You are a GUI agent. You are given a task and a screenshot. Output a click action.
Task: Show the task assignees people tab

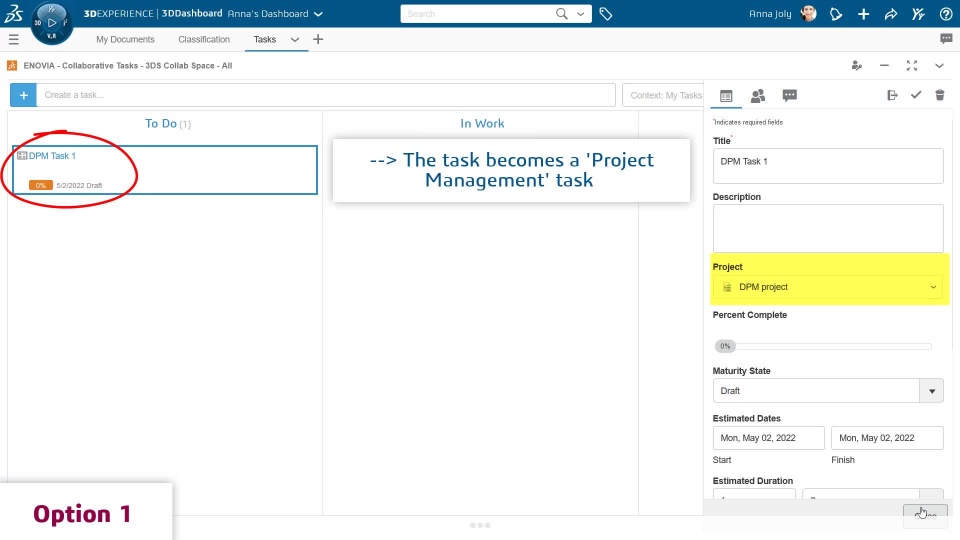coord(758,96)
